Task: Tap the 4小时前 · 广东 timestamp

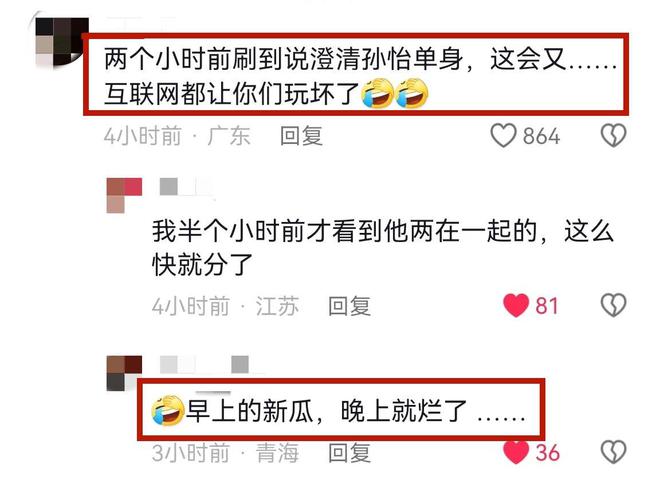Action: [x=177, y=136]
